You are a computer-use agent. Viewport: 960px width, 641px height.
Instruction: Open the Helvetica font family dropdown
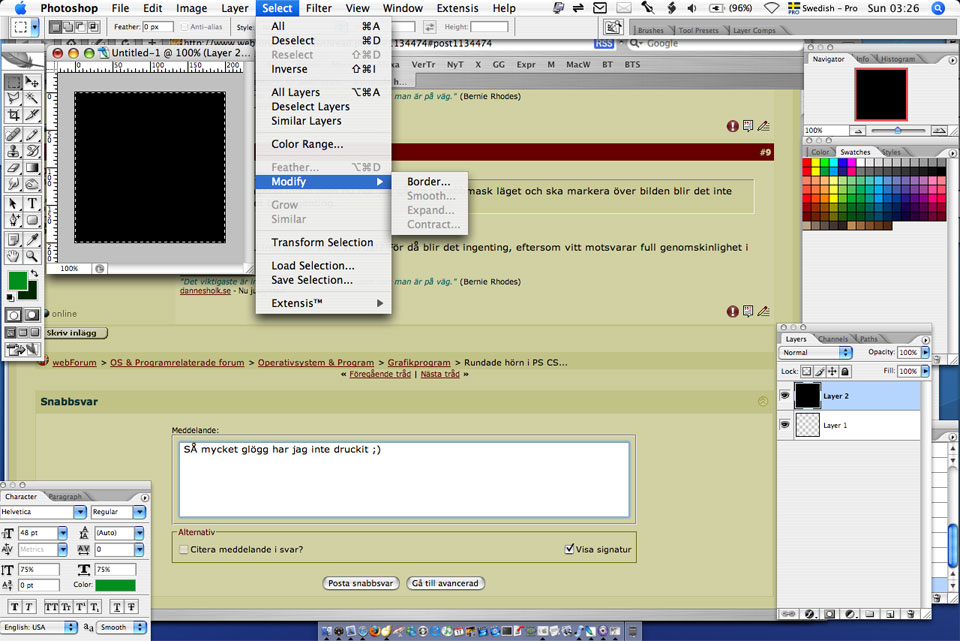pyautogui.click(x=80, y=512)
